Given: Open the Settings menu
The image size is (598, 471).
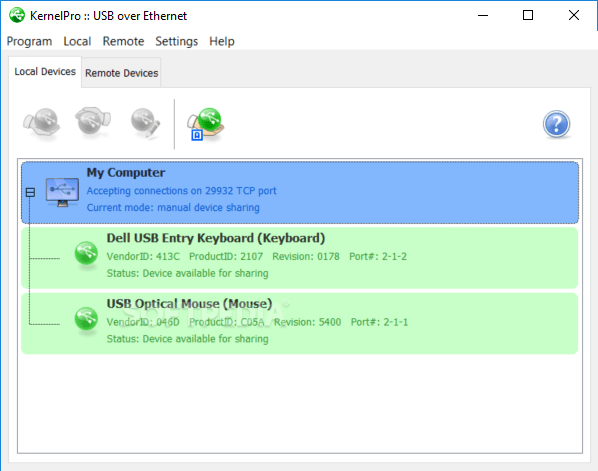Looking at the screenshot, I should [x=177, y=41].
